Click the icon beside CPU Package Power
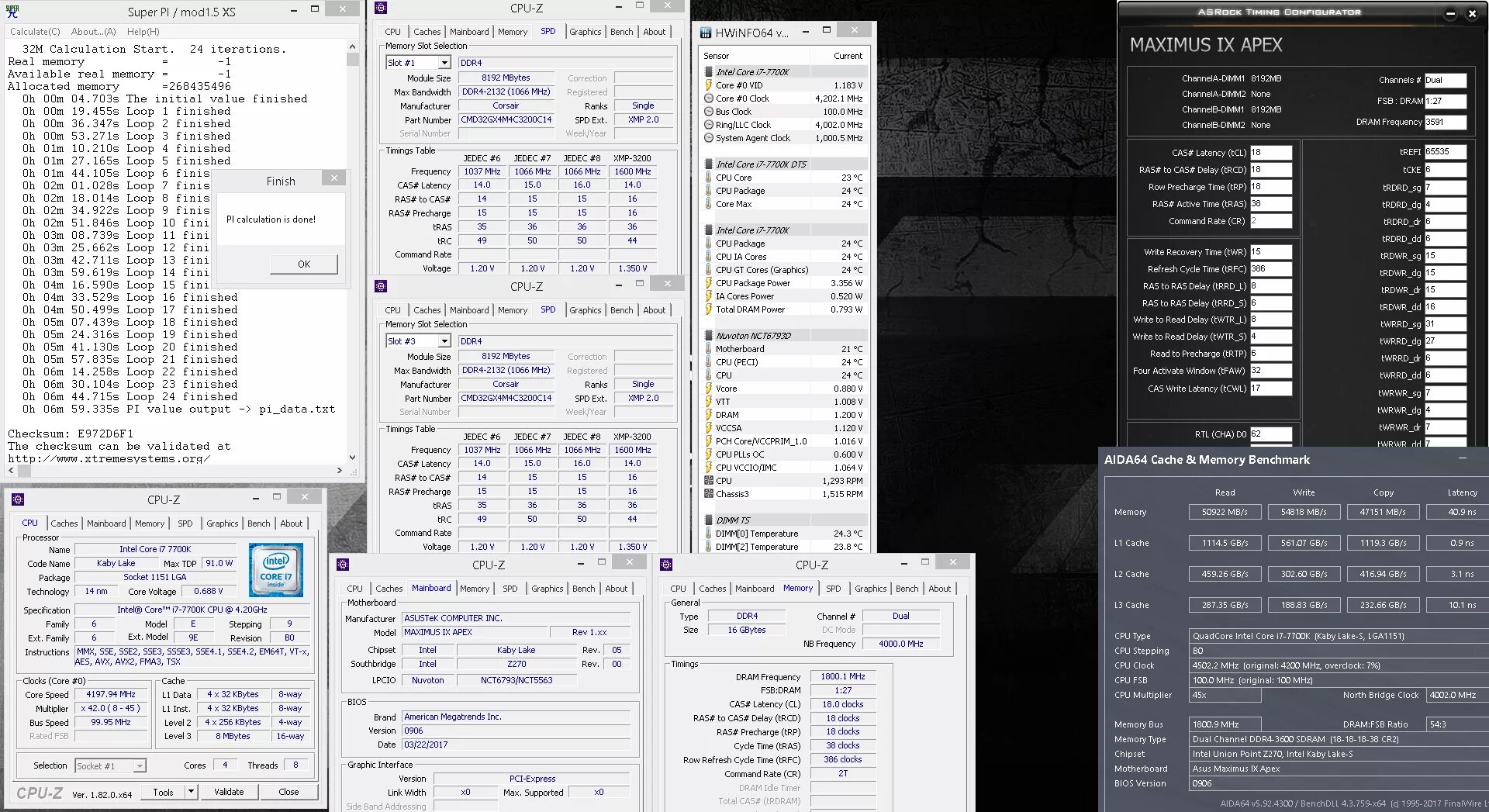The height and width of the screenshot is (812, 1489). point(709,283)
